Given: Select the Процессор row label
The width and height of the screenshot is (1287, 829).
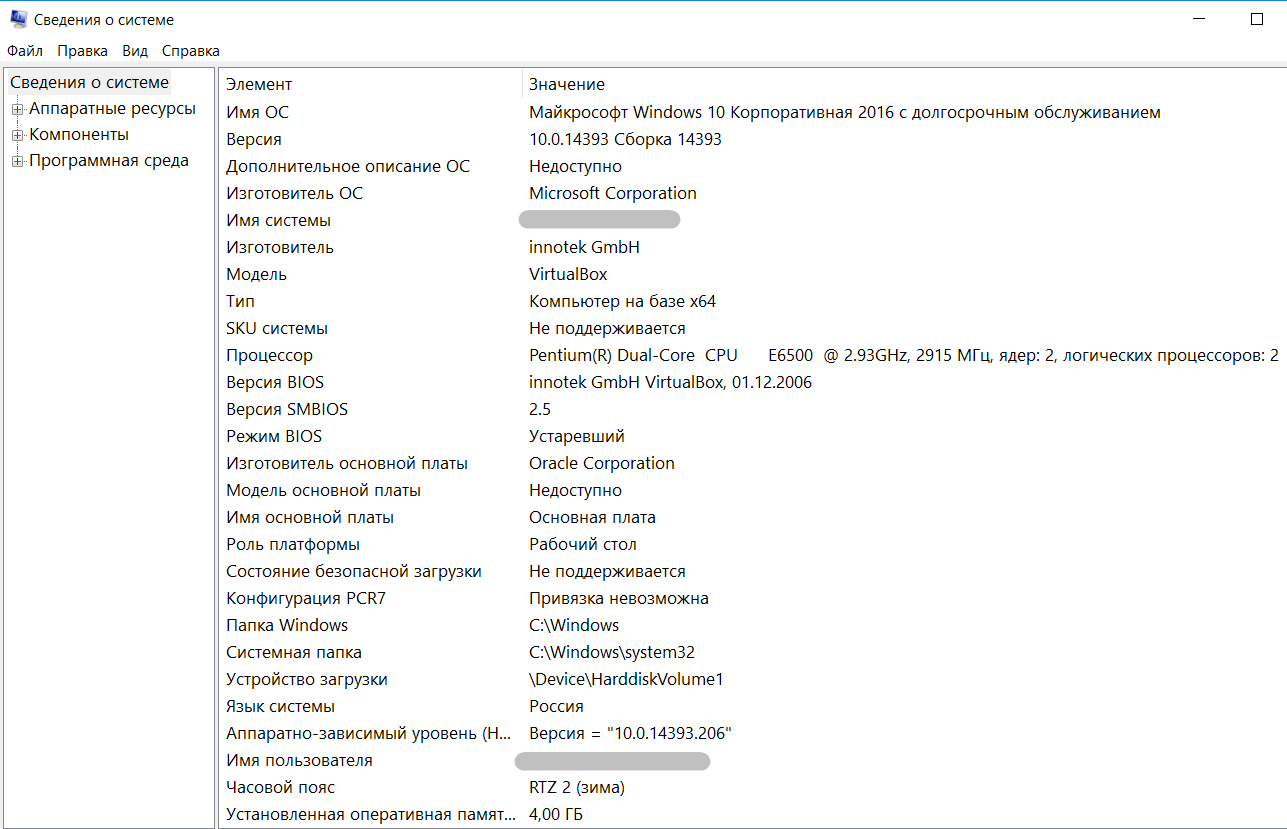Looking at the screenshot, I should (269, 355).
